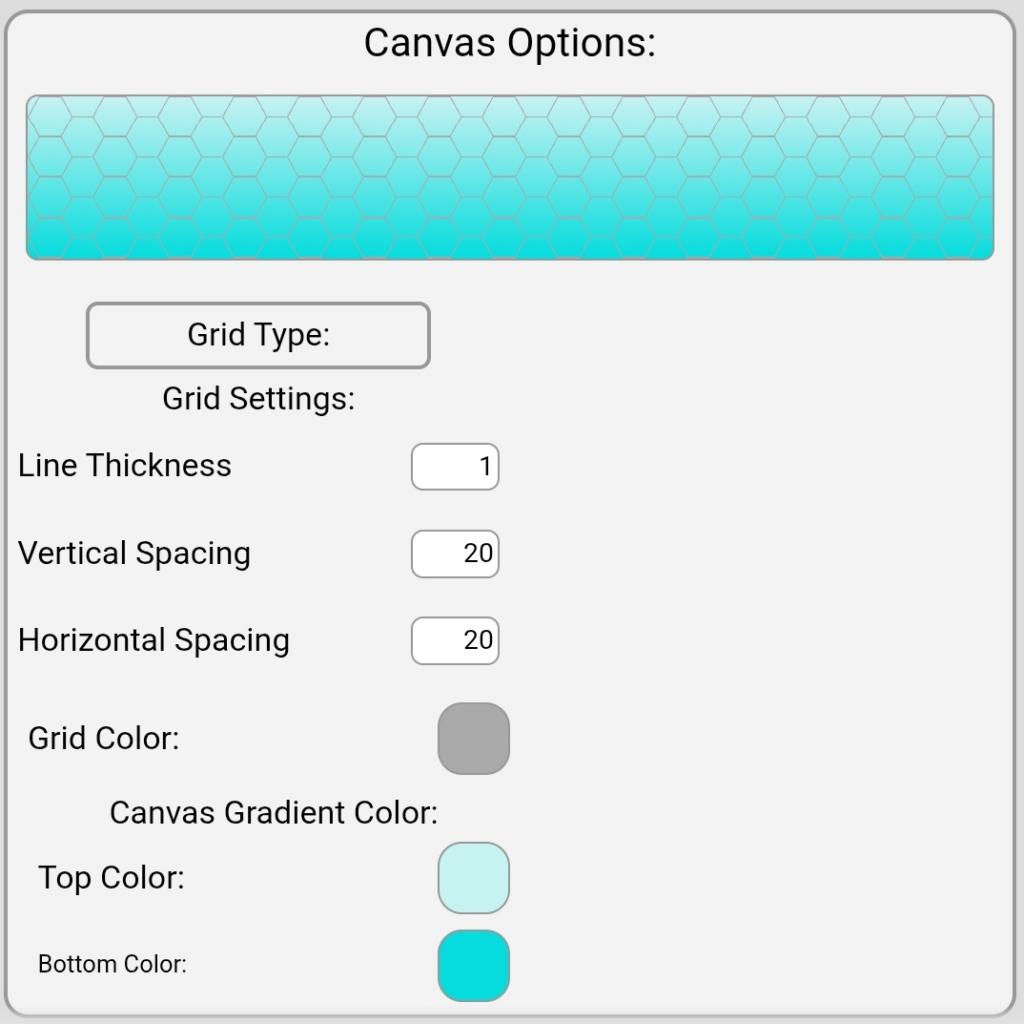This screenshot has width=1024, height=1024.
Task: Click the Vertical Spacing label text
Action: pyautogui.click(x=135, y=554)
